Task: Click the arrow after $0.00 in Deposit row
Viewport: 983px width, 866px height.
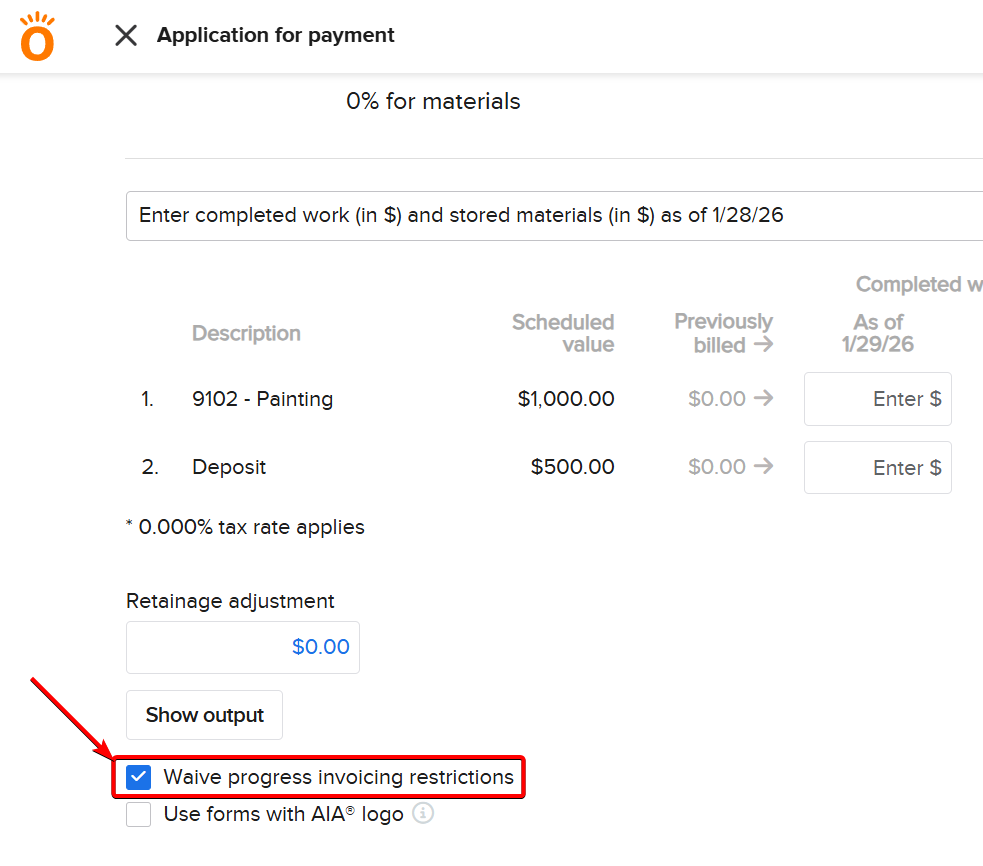Action: [763, 467]
